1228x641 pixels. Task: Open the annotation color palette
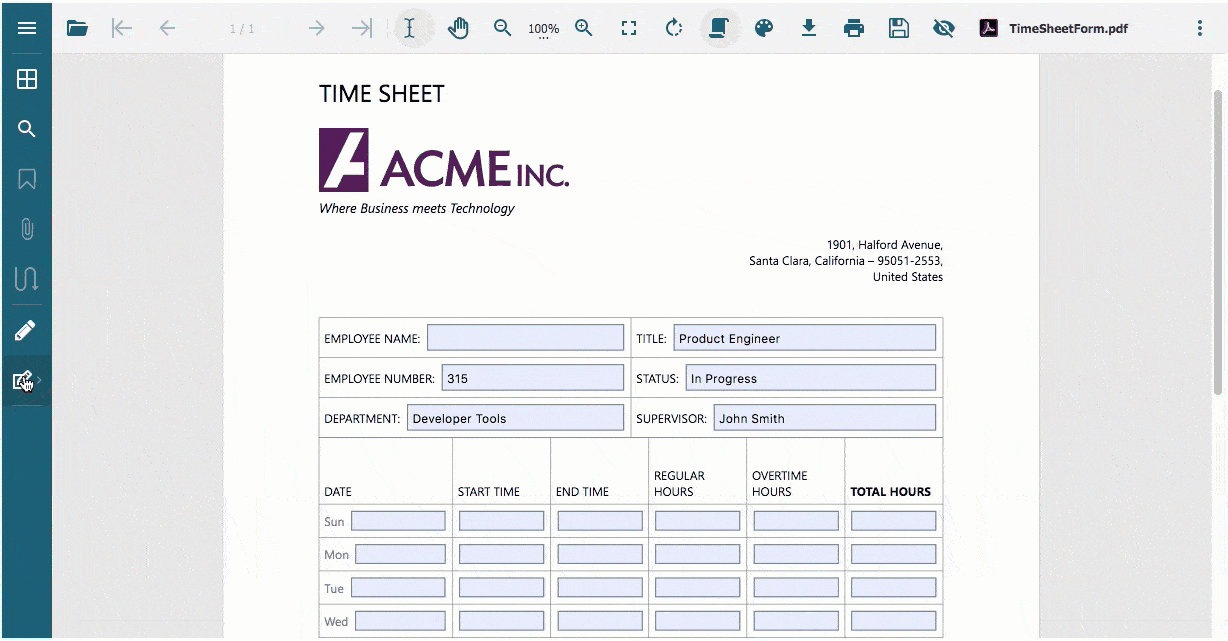coord(763,28)
